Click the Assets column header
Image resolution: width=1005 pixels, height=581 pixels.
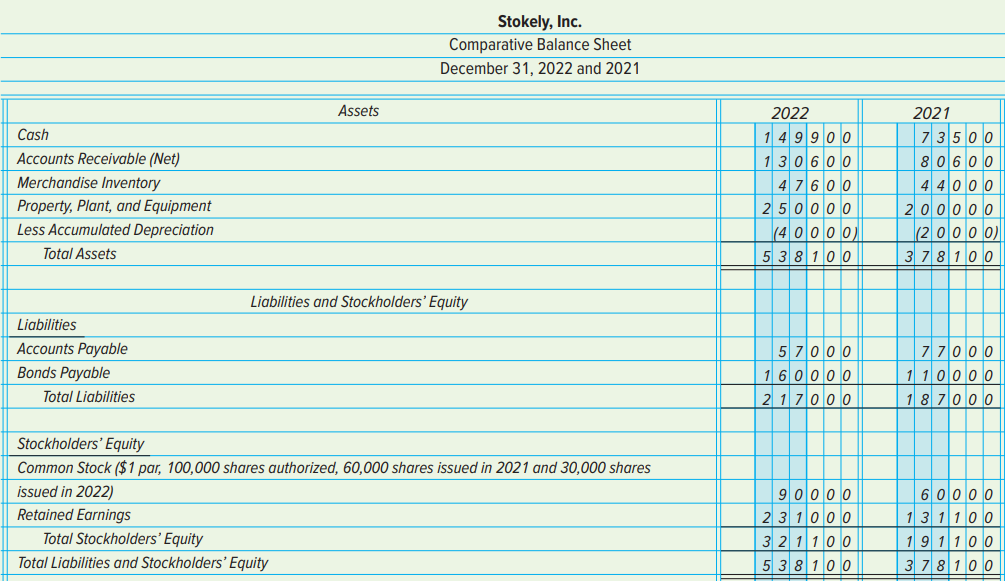coord(358,111)
